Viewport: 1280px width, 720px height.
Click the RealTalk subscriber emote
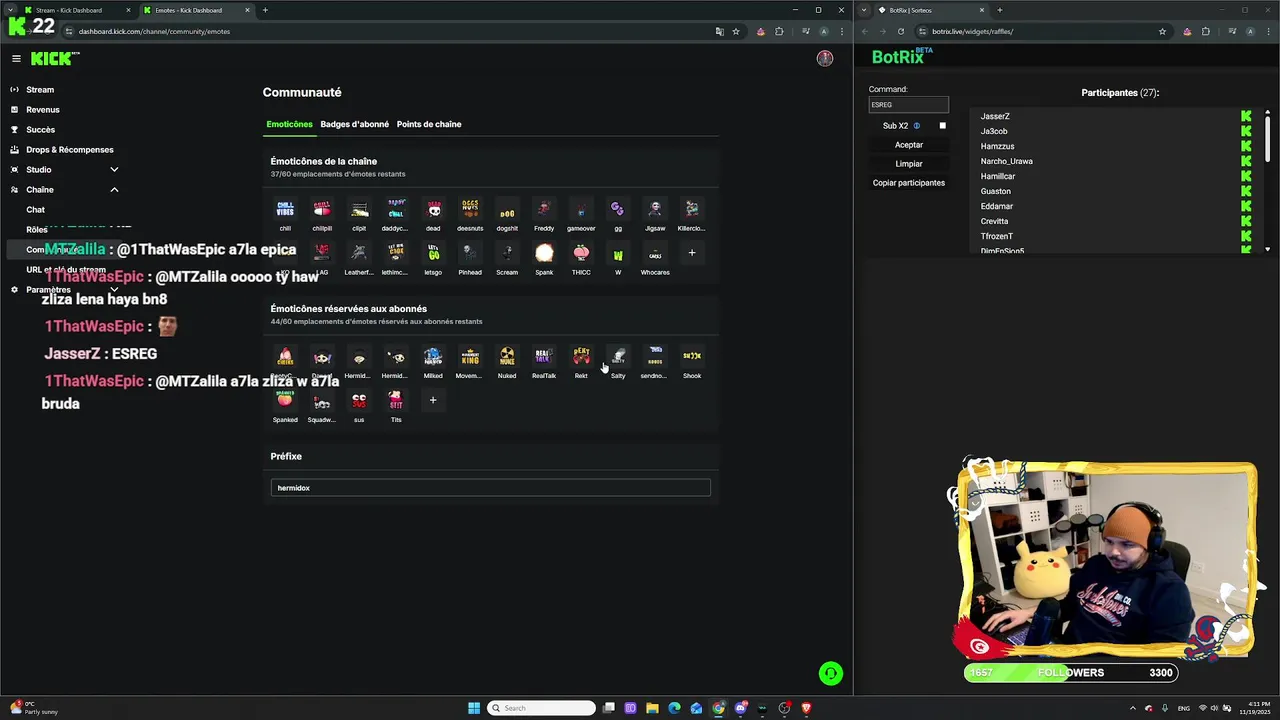tap(544, 357)
